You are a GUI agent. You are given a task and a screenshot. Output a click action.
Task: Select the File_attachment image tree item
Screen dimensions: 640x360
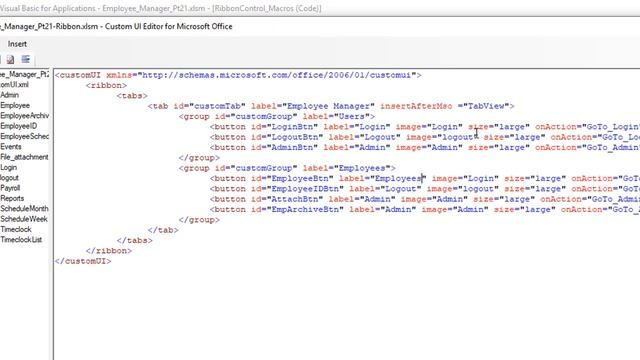pyautogui.click(x=24, y=157)
